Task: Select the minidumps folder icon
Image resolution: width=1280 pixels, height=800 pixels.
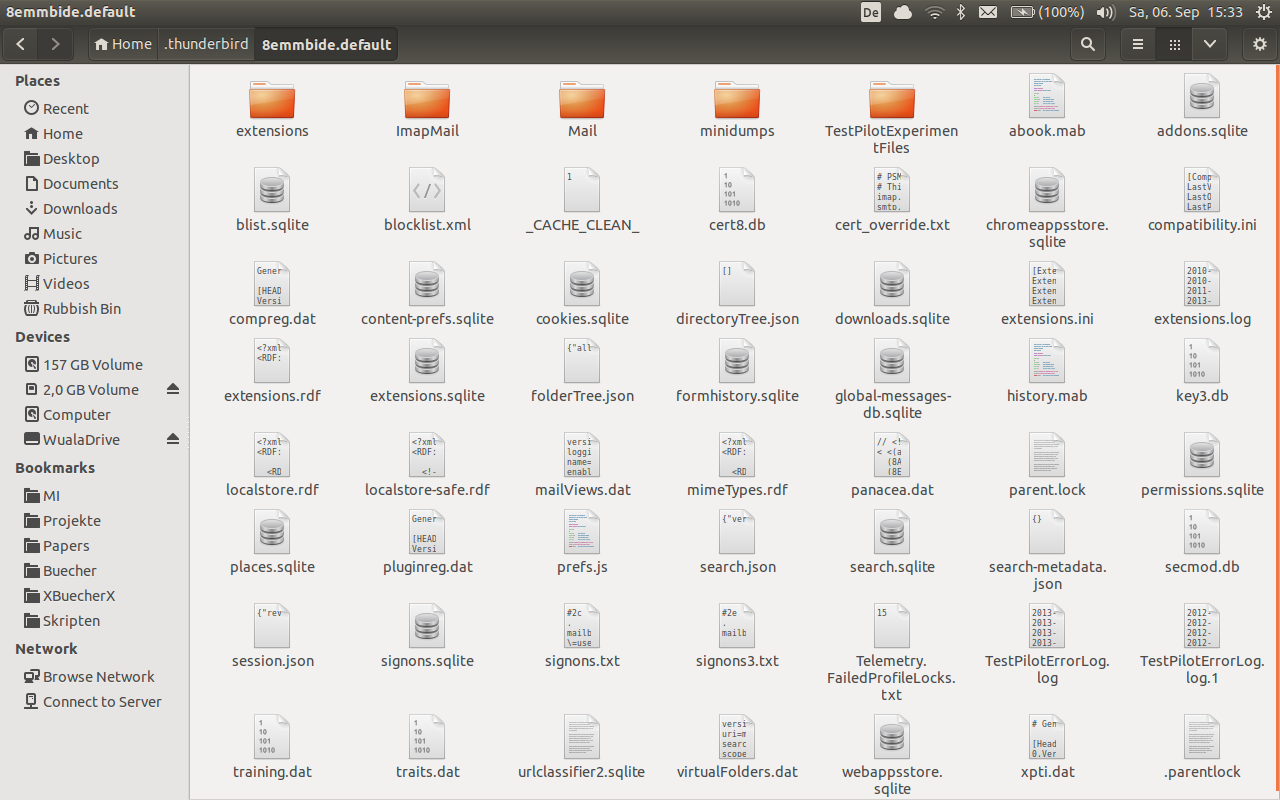Action: pyautogui.click(x=737, y=99)
